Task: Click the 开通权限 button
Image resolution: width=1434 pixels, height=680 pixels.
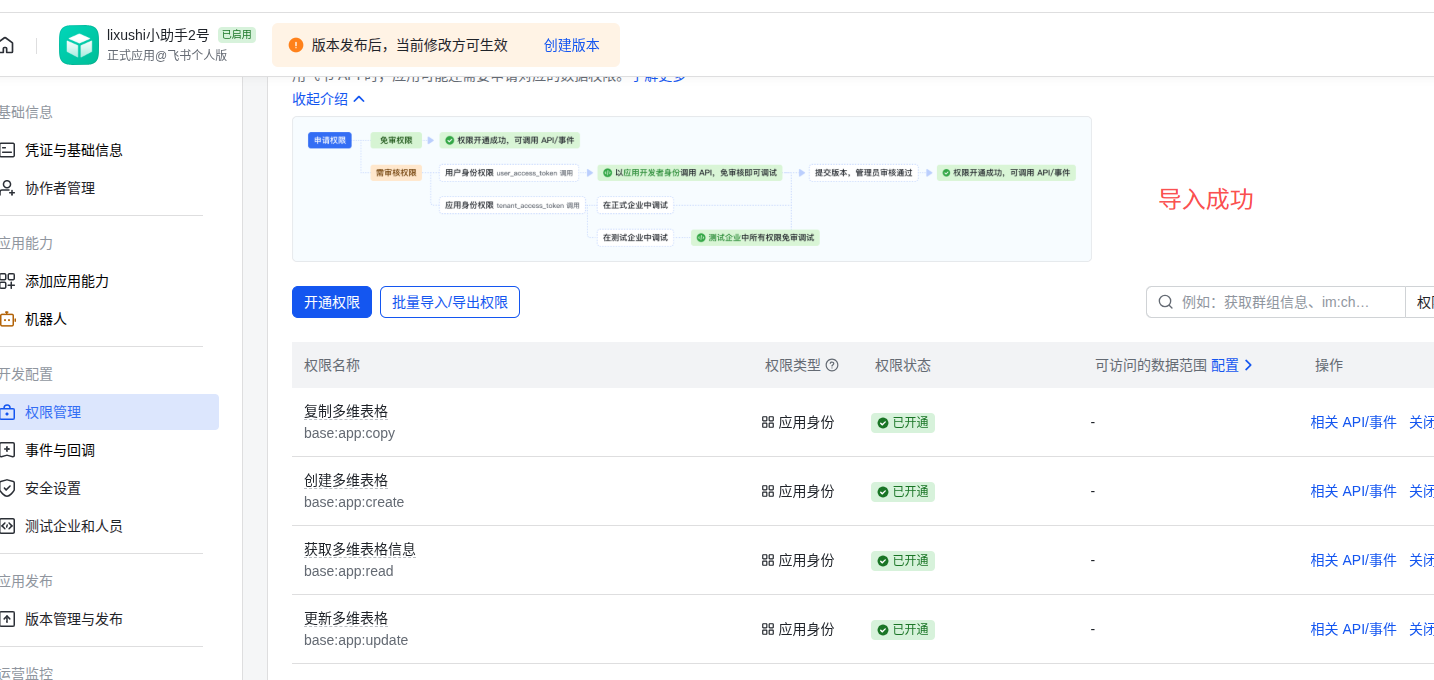Action: (x=331, y=301)
